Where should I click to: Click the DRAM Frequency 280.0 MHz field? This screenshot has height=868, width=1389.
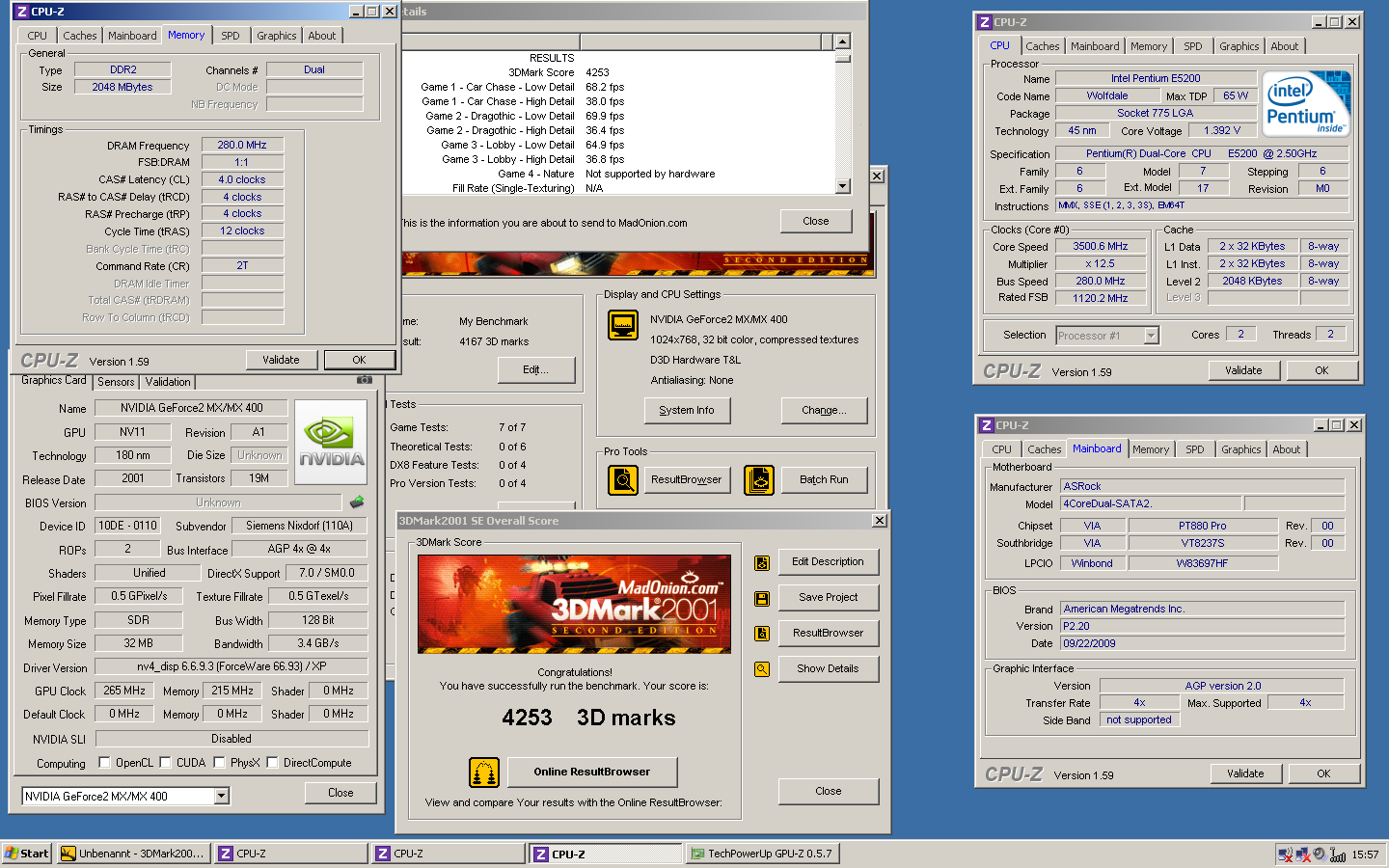tap(242, 146)
